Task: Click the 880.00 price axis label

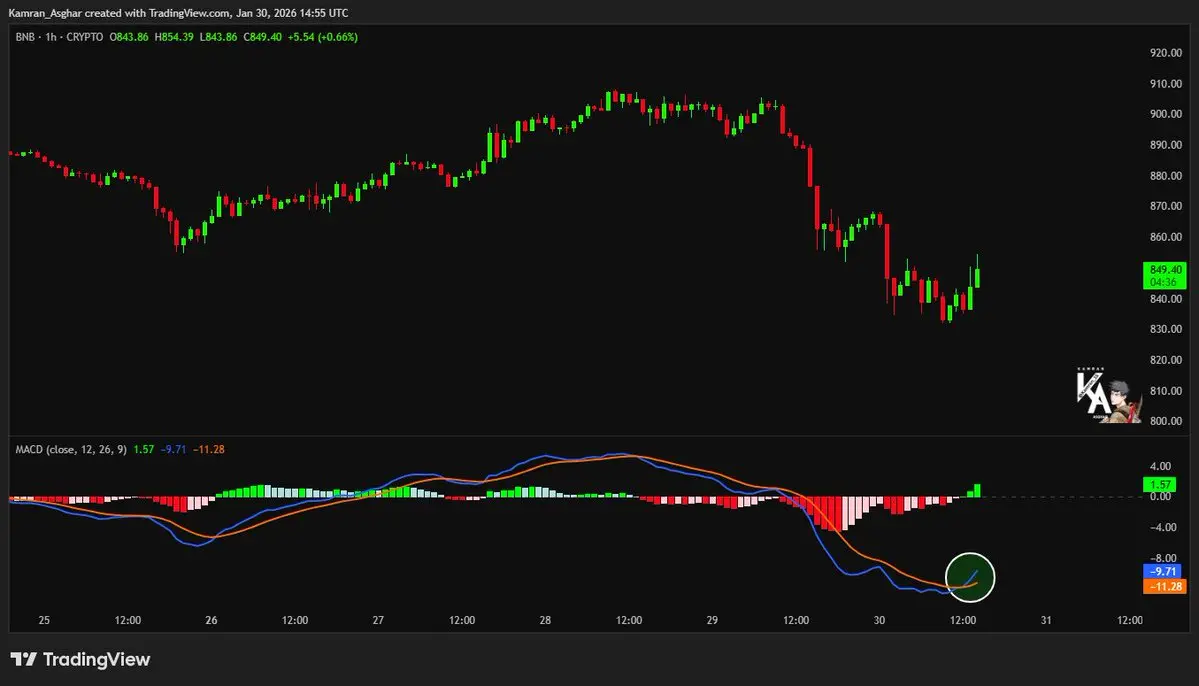Action: pyautogui.click(x=1166, y=176)
